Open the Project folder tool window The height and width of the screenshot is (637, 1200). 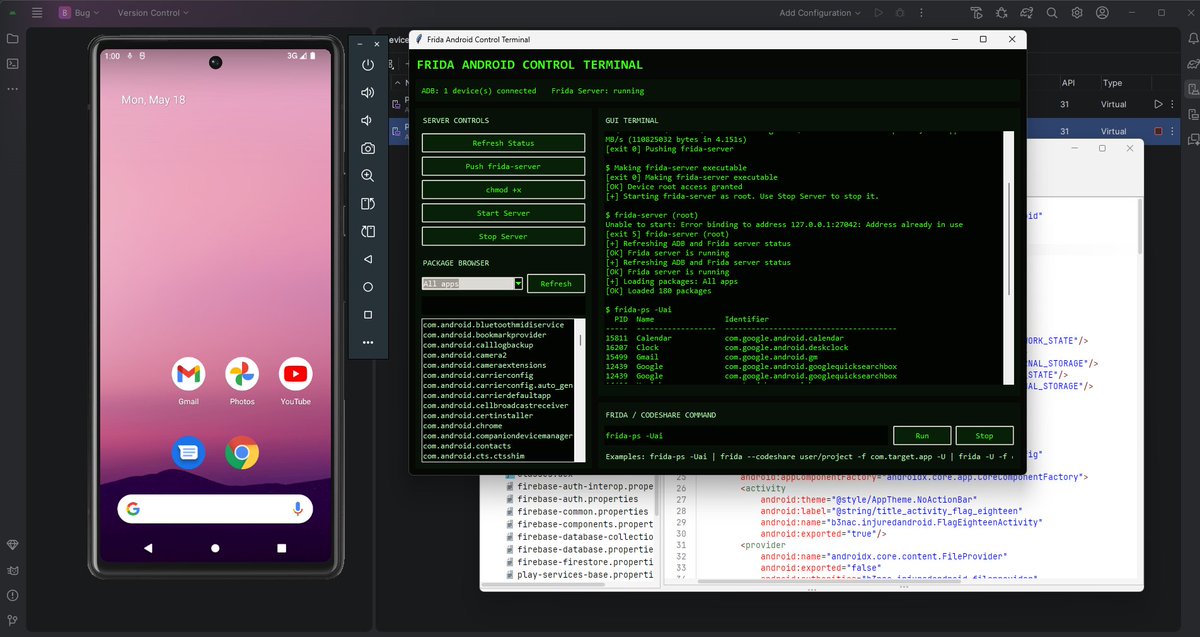point(13,38)
